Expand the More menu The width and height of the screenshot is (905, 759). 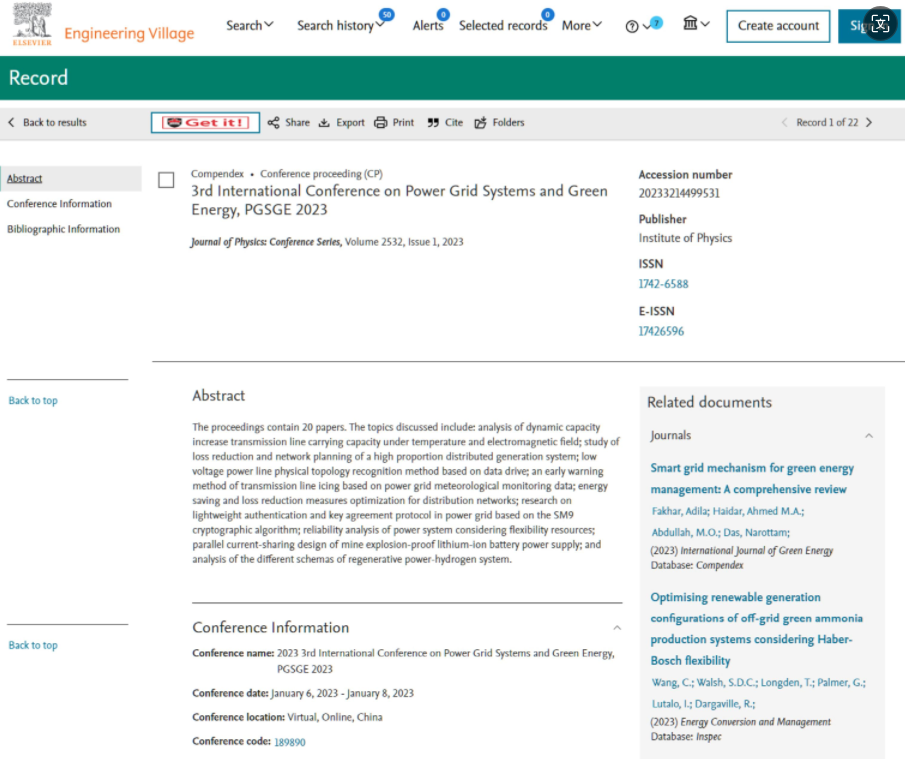pos(582,25)
